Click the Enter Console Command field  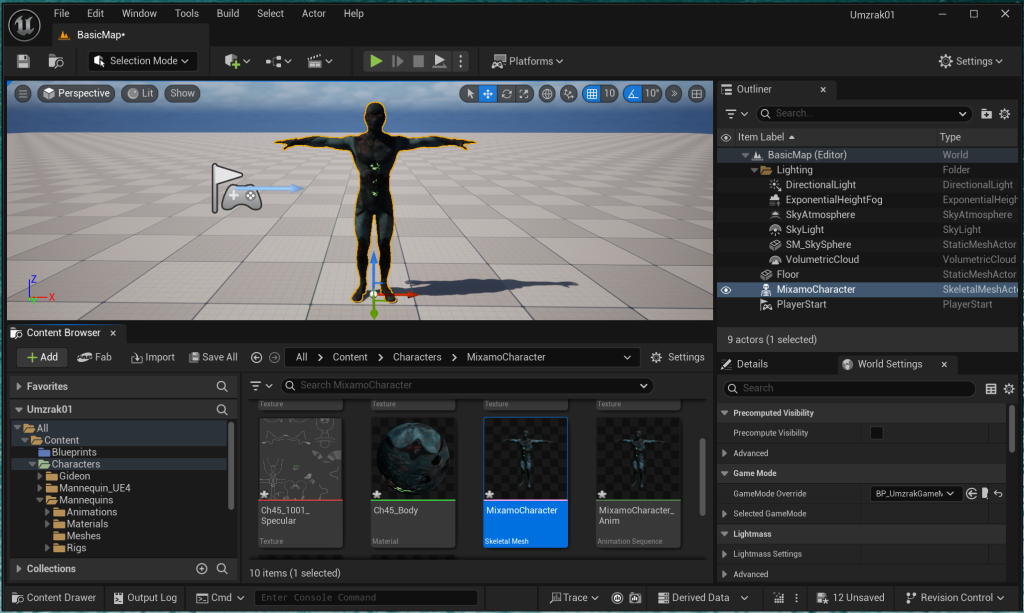(366, 598)
